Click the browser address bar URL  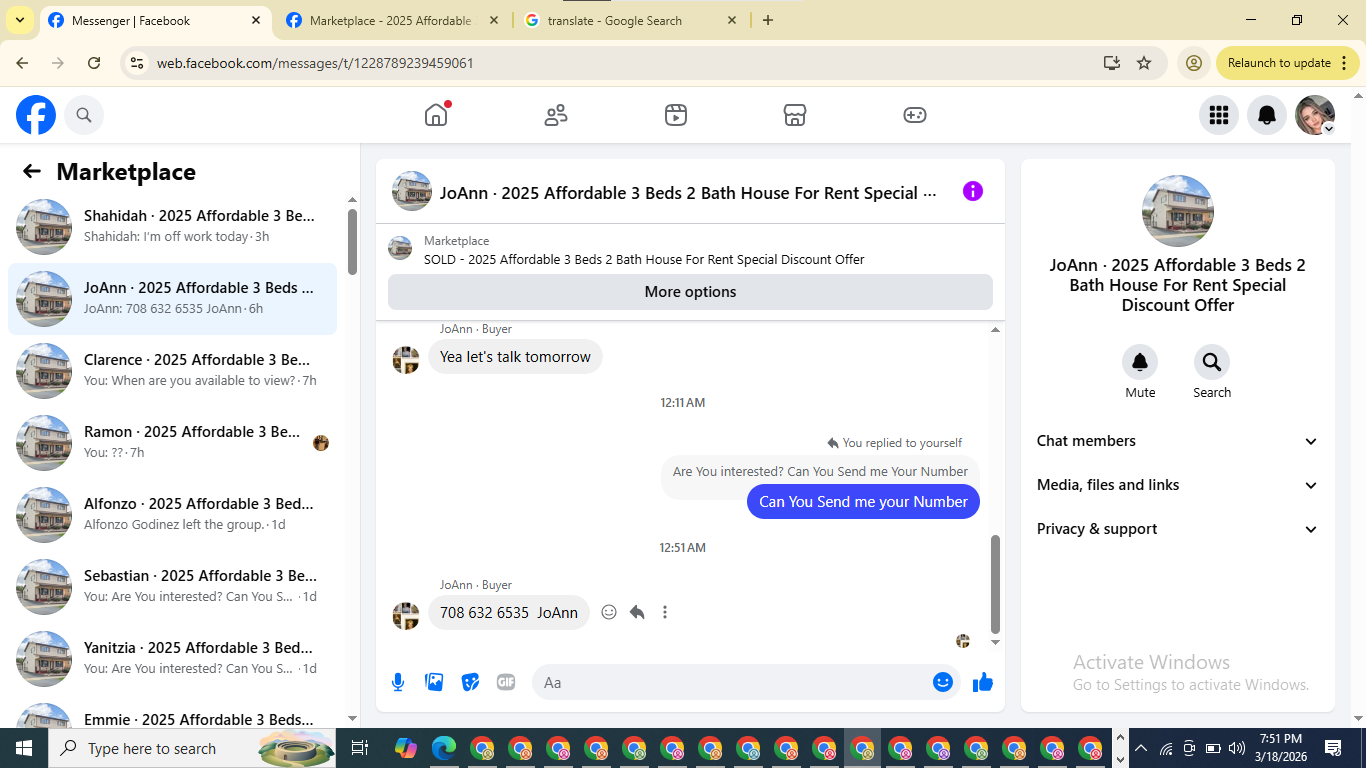click(x=315, y=63)
